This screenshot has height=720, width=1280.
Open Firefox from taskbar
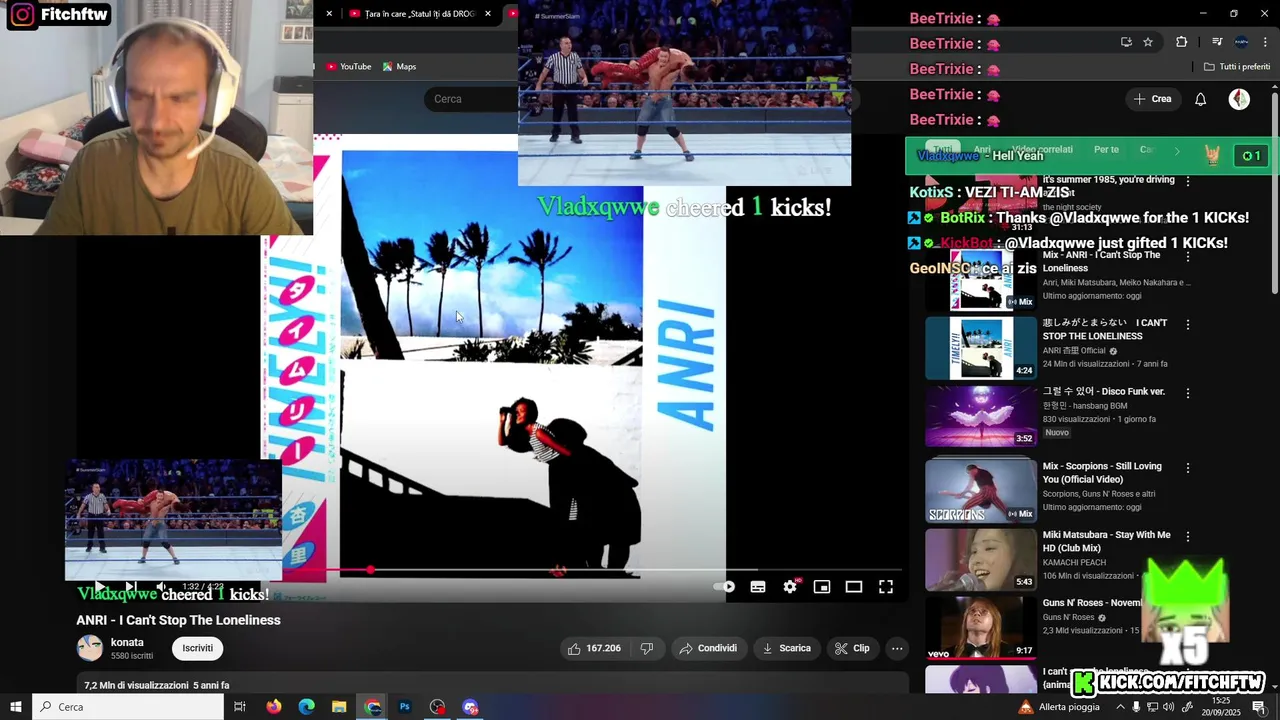click(x=274, y=707)
